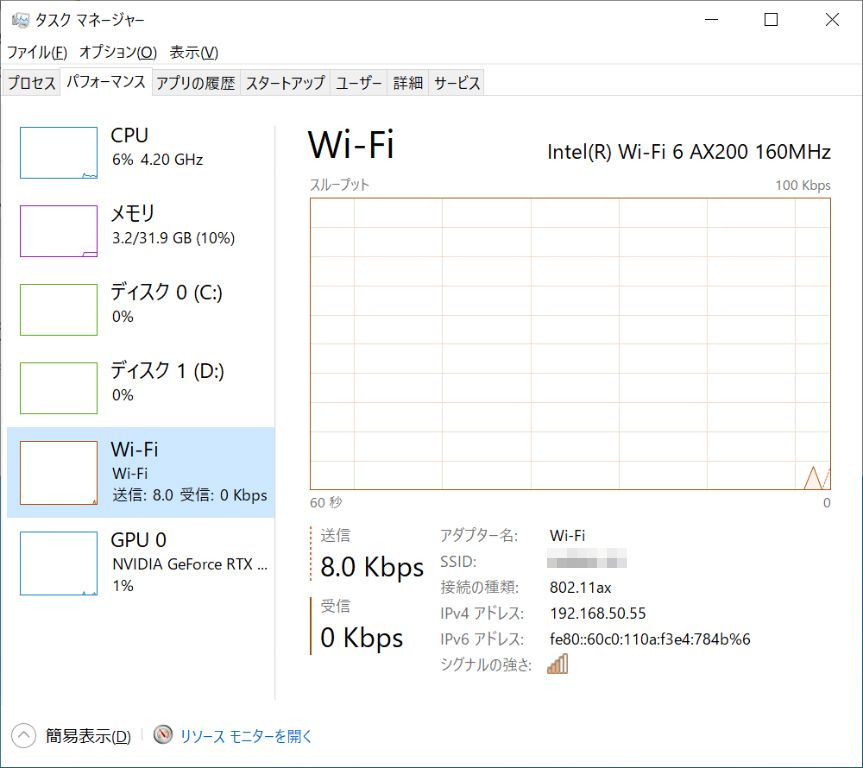863x768 pixels.
Task: Click the アダプター名 value "Wi-Fi"
Action: (x=567, y=536)
